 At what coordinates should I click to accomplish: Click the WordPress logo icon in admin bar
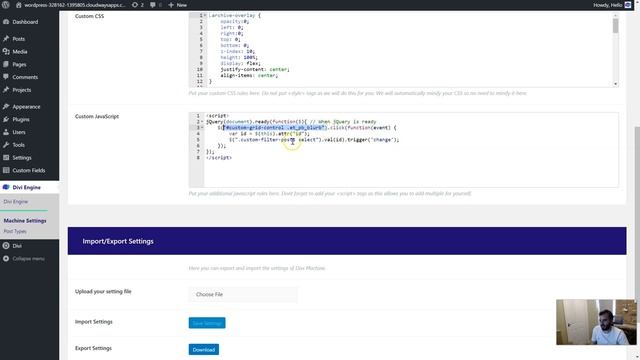(6, 5)
